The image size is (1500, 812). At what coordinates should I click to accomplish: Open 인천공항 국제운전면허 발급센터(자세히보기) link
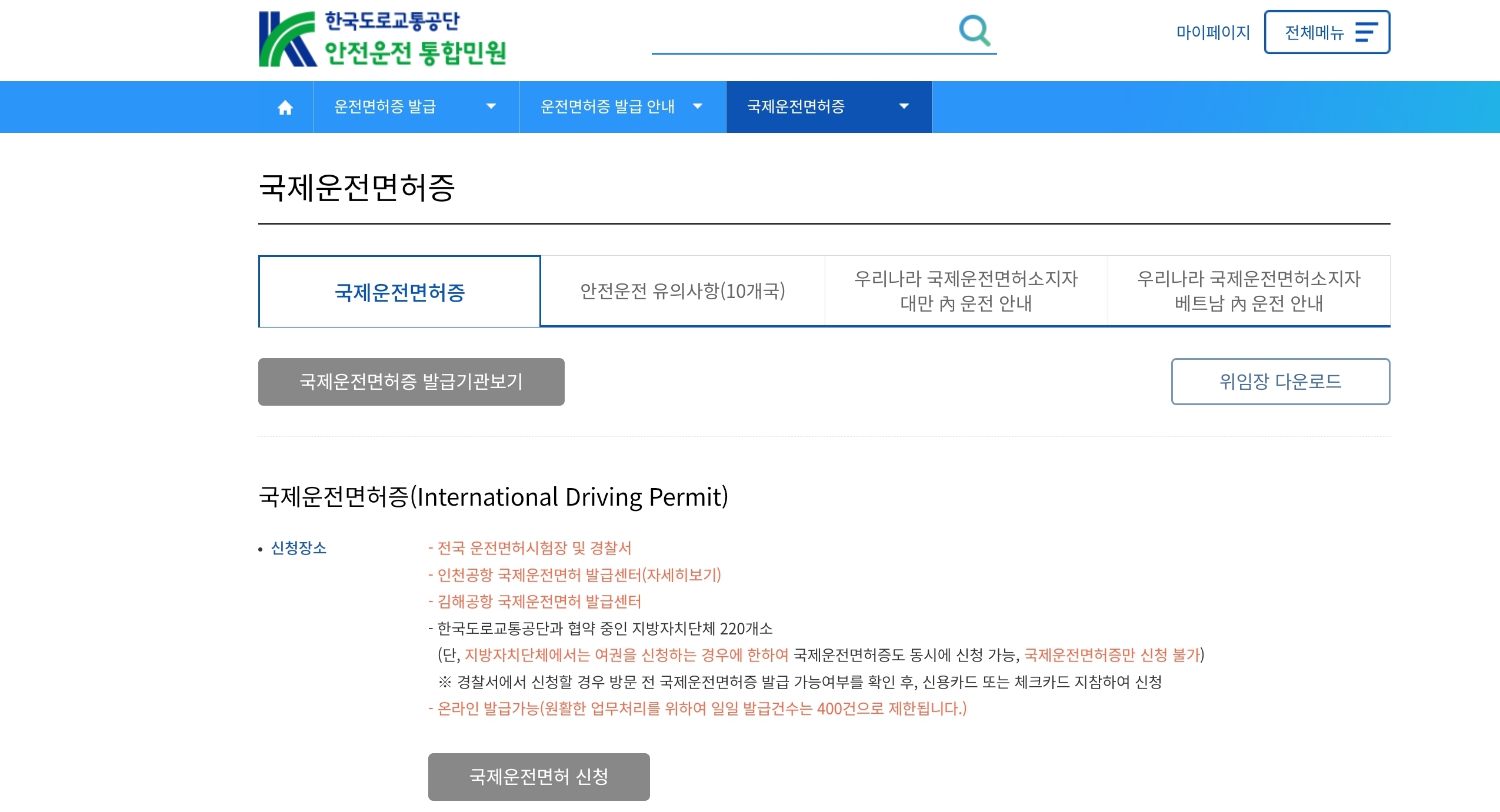coord(579,574)
